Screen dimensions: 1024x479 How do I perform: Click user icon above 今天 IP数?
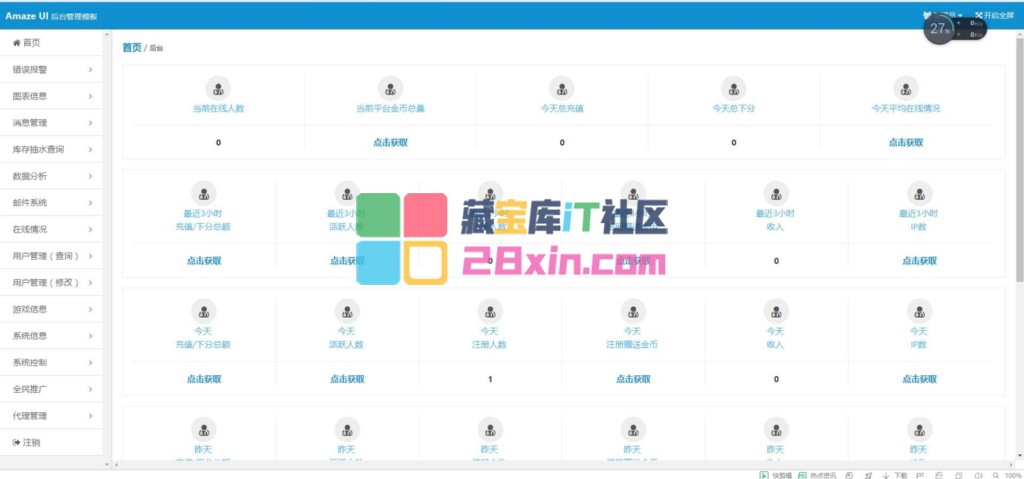(x=920, y=312)
